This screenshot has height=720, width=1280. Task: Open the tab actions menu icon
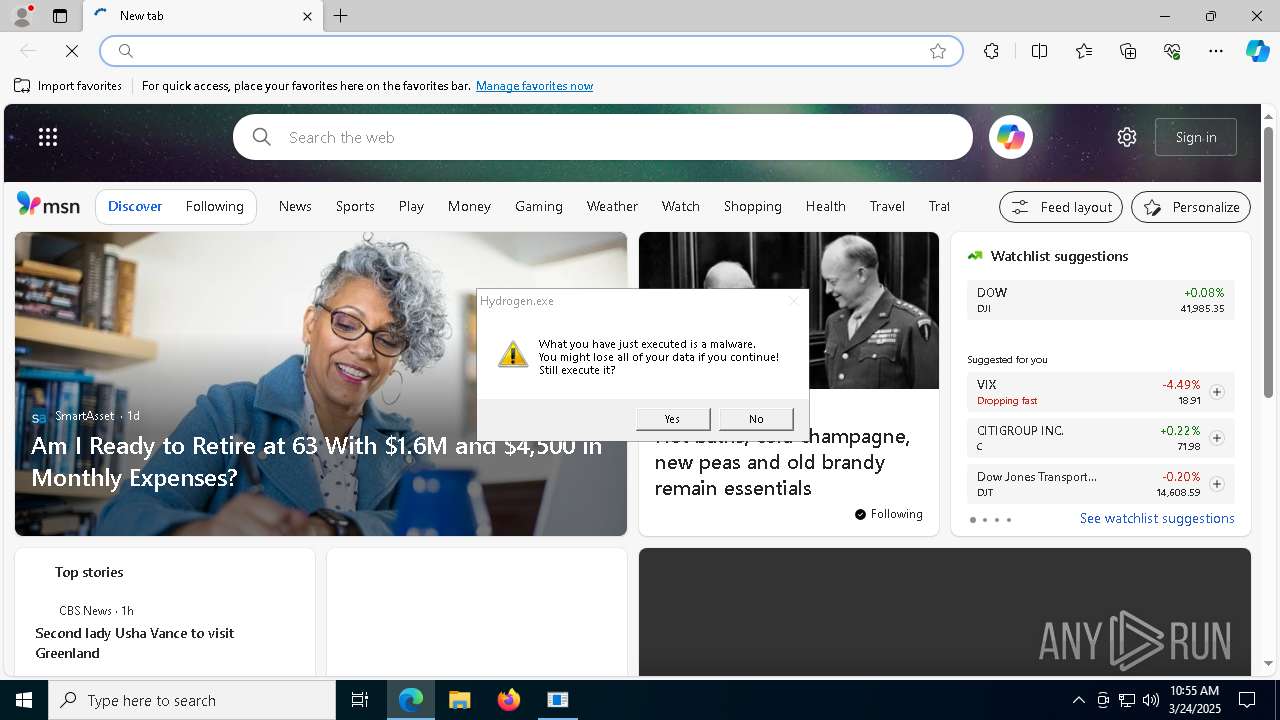60,16
